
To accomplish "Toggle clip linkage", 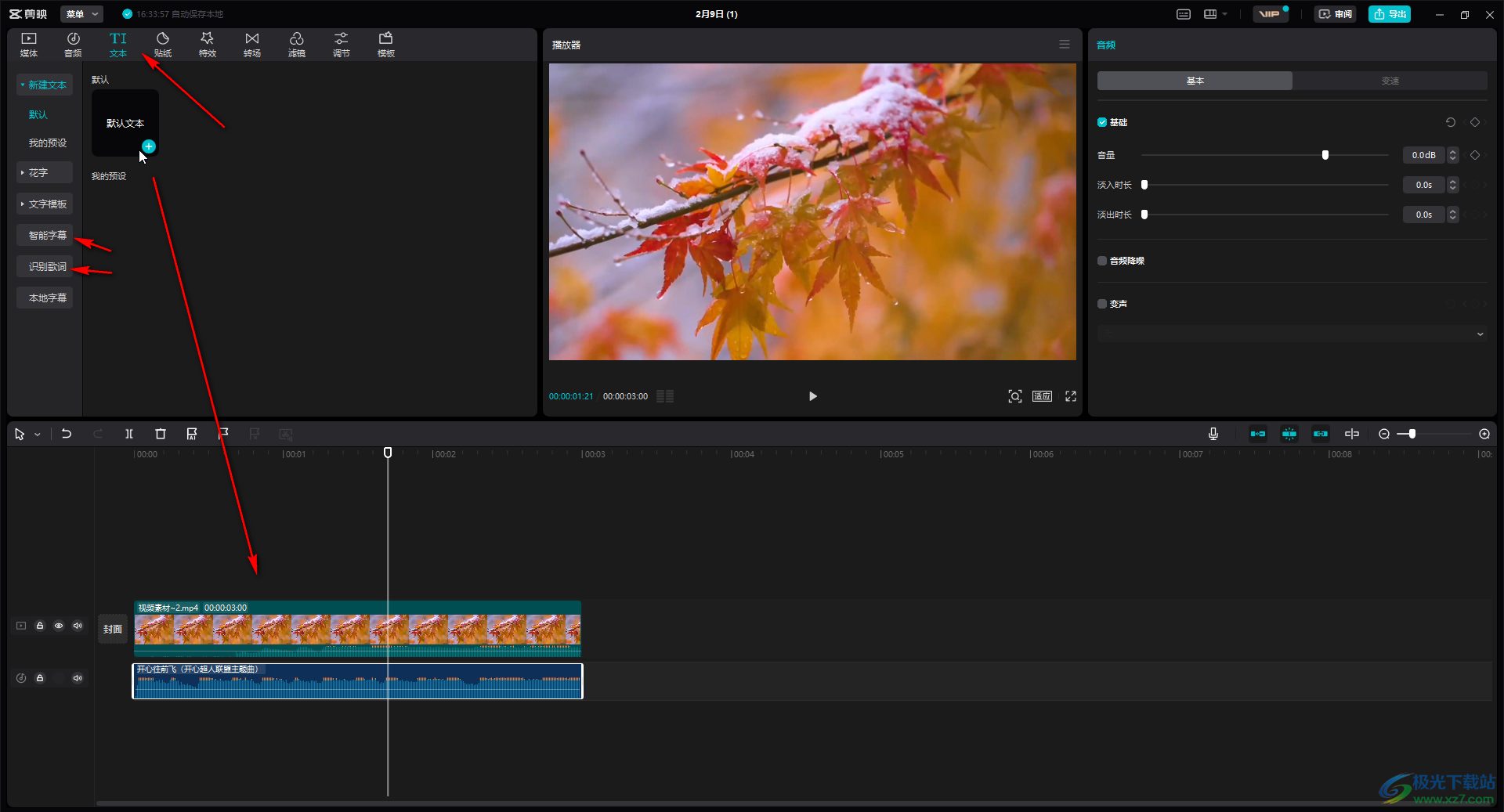I will pyautogui.click(x=1321, y=434).
